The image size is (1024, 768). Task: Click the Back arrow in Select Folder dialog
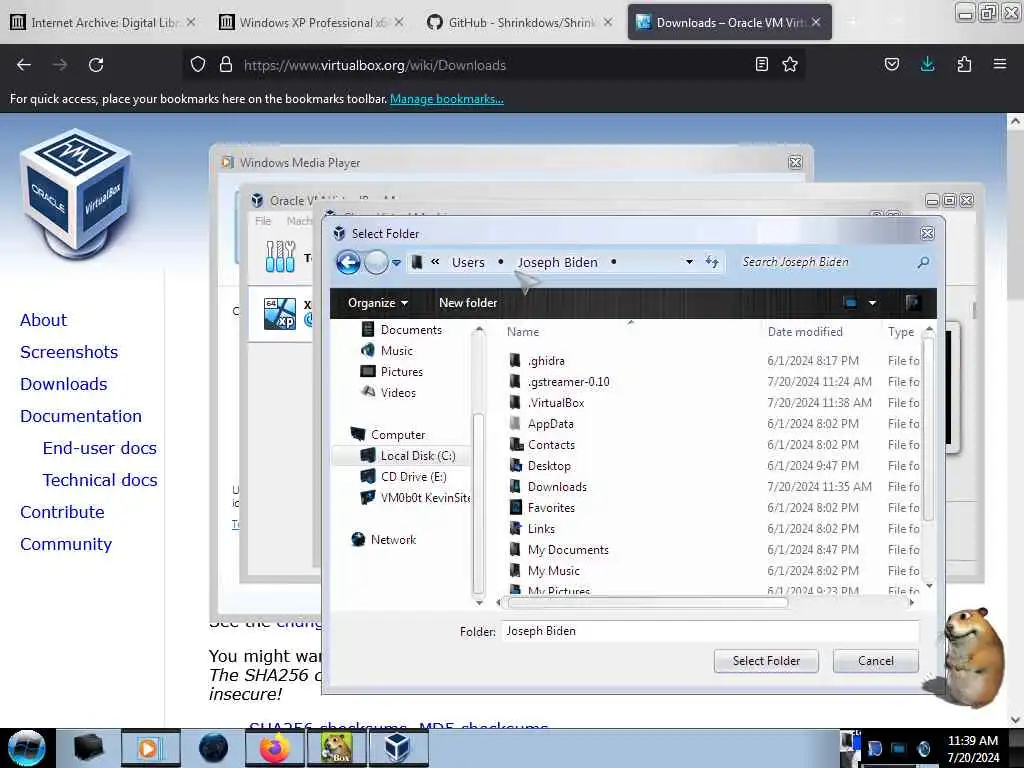(348, 263)
